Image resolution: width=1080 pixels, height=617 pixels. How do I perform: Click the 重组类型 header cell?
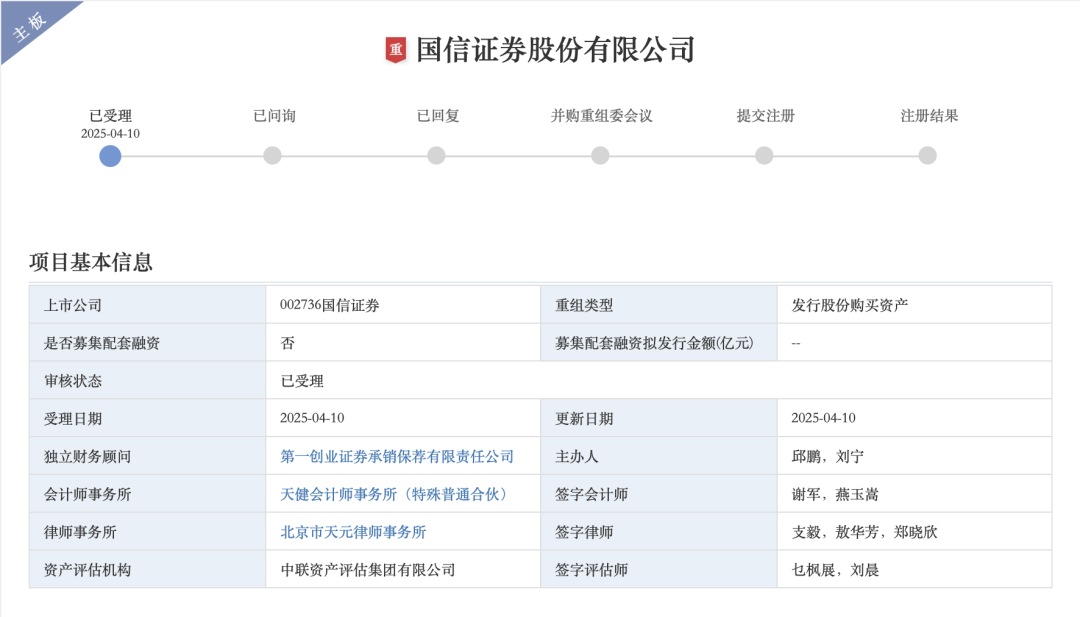coord(659,305)
